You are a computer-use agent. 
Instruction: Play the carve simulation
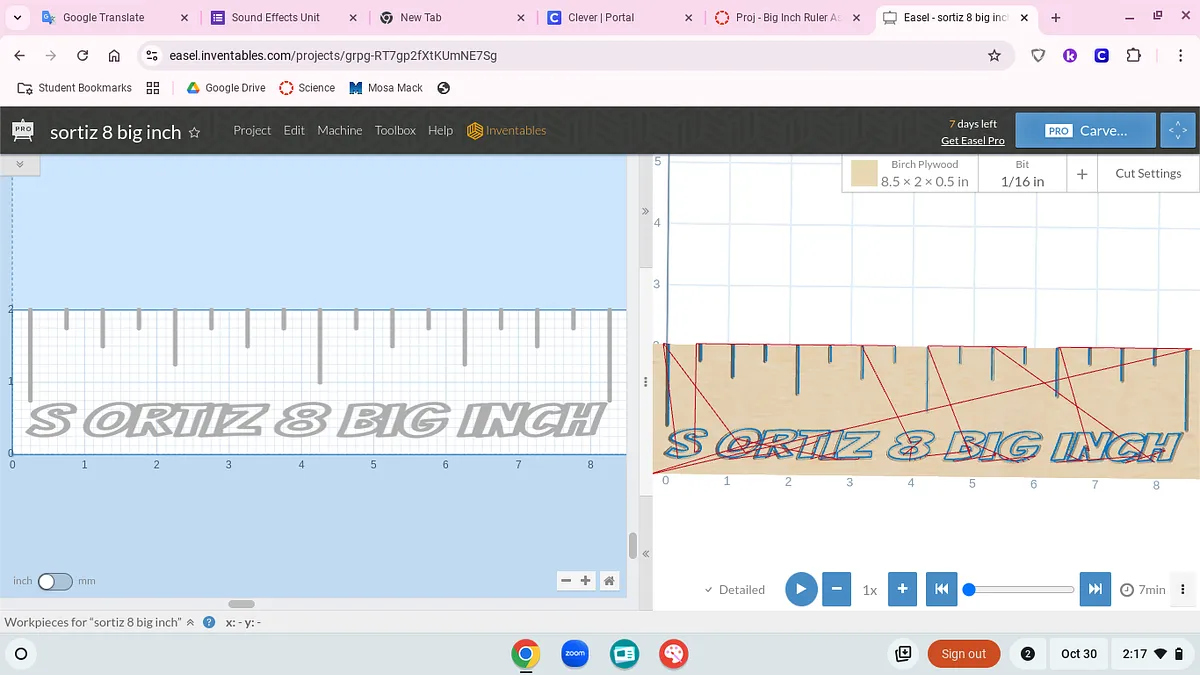click(800, 589)
